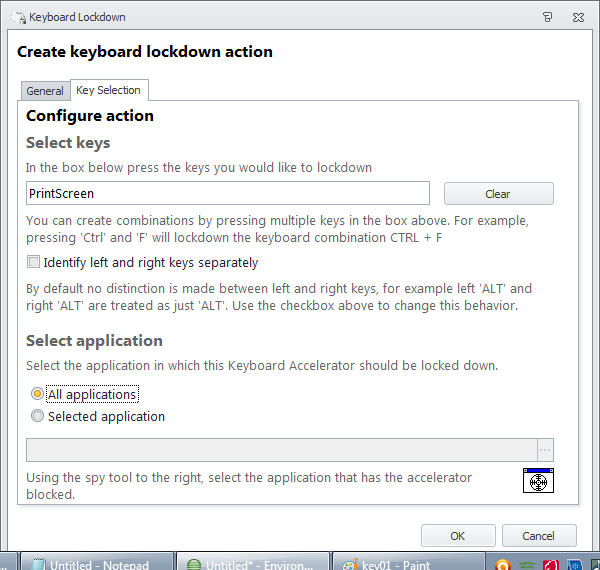Click the spy tool crosshair icon
This screenshot has height=570, width=600.
[538, 481]
